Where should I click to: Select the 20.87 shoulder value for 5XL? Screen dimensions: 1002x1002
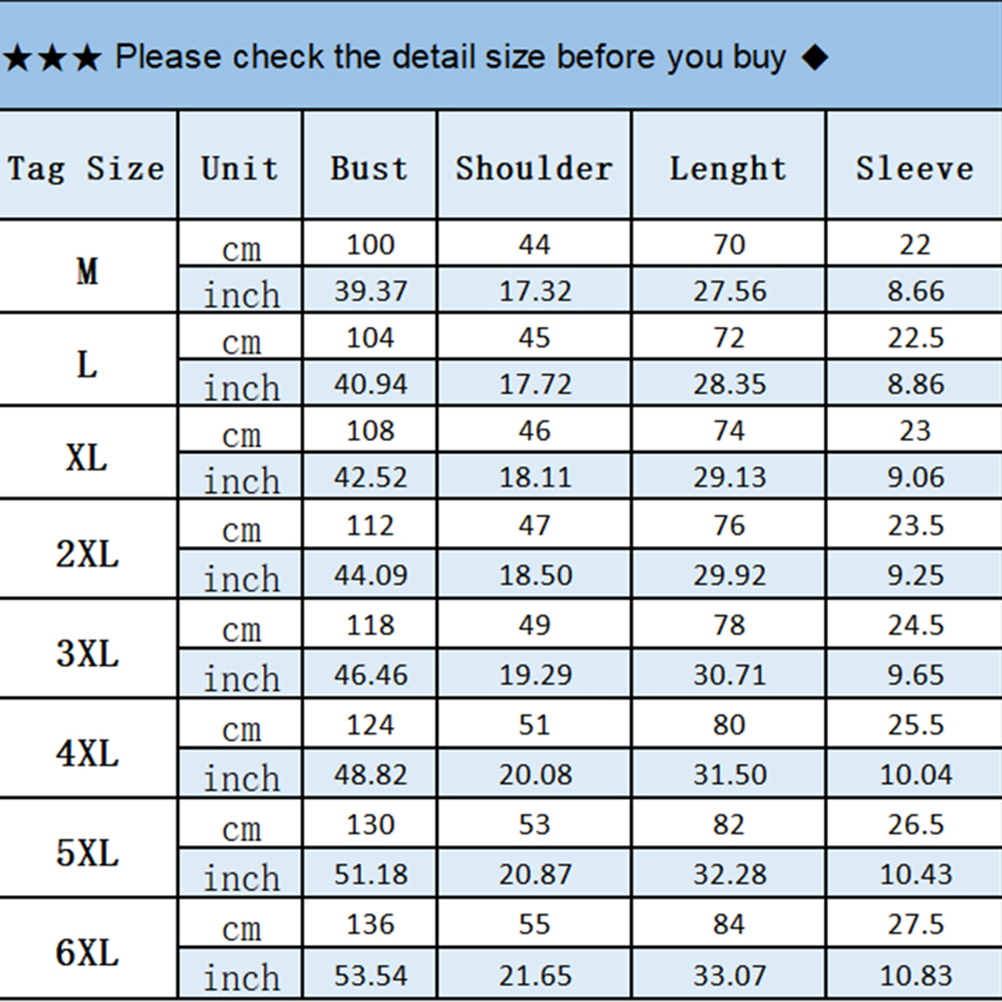click(535, 874)
